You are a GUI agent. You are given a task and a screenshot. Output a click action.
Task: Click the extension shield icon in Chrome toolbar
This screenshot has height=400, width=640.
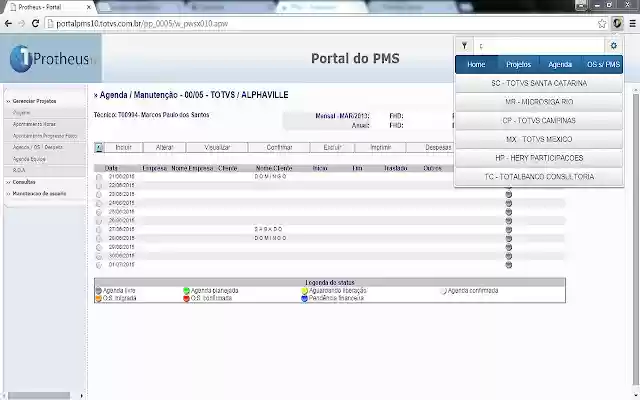click(x=617, y=23)
